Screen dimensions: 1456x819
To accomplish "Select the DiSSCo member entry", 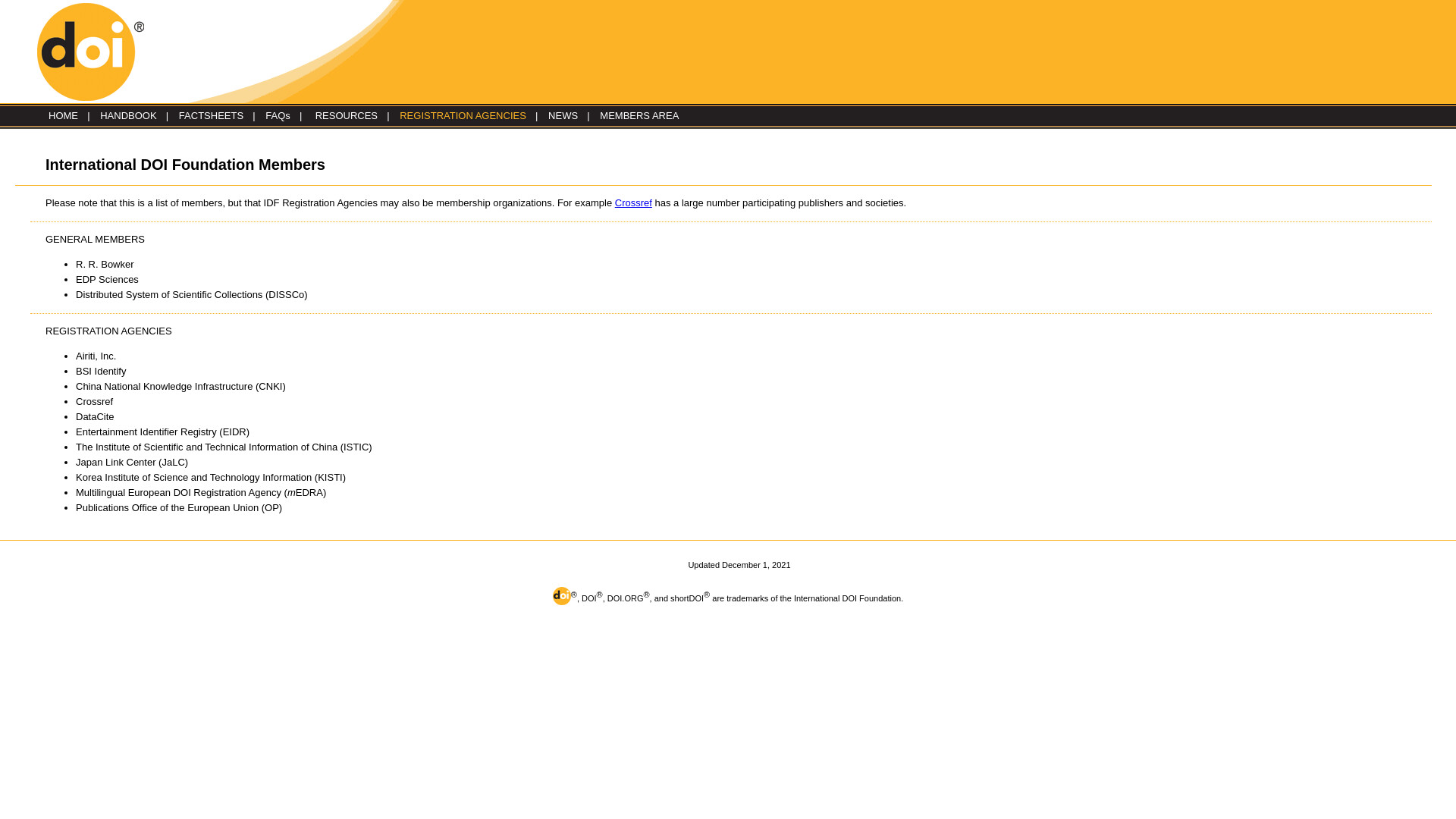I will [191, 295].
